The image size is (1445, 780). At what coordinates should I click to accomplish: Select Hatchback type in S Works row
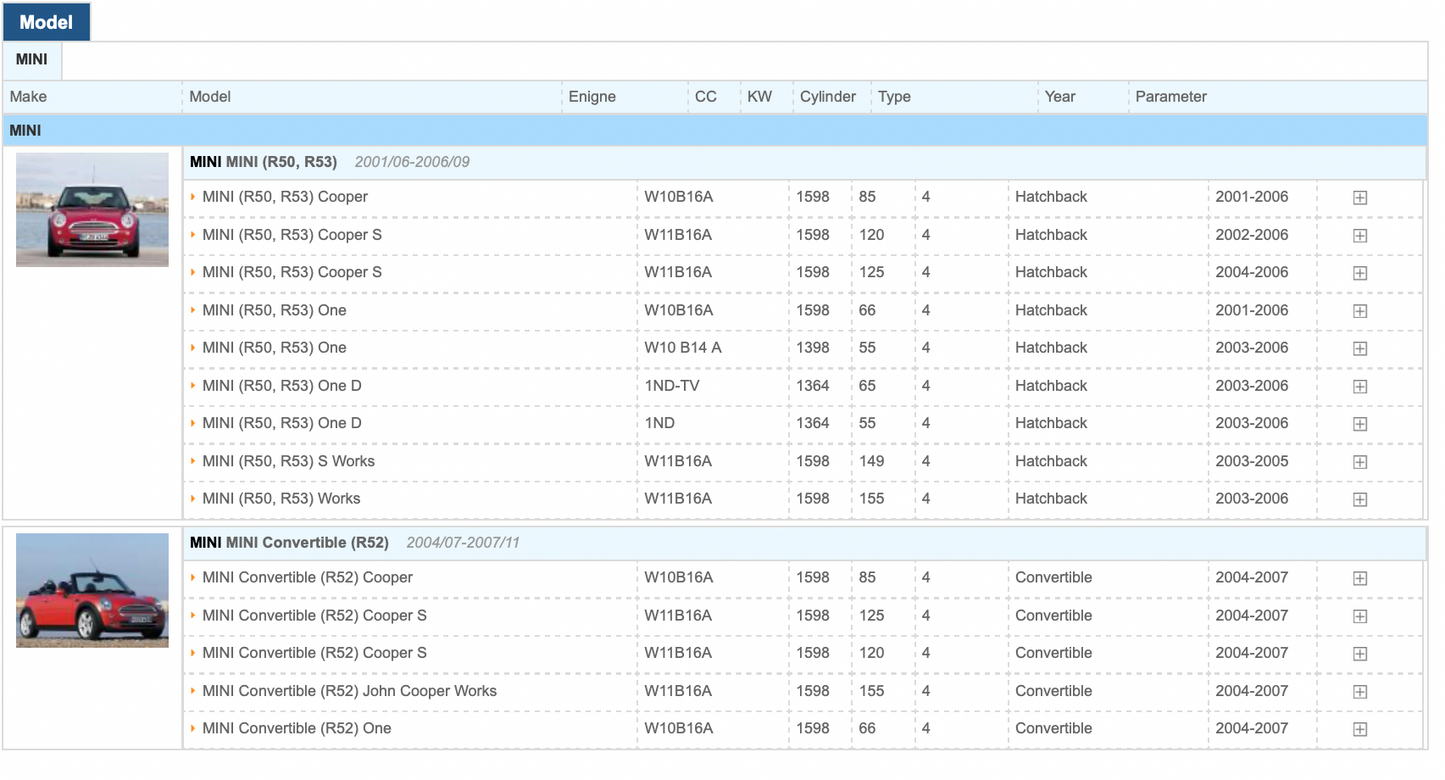coord(1051,461)
